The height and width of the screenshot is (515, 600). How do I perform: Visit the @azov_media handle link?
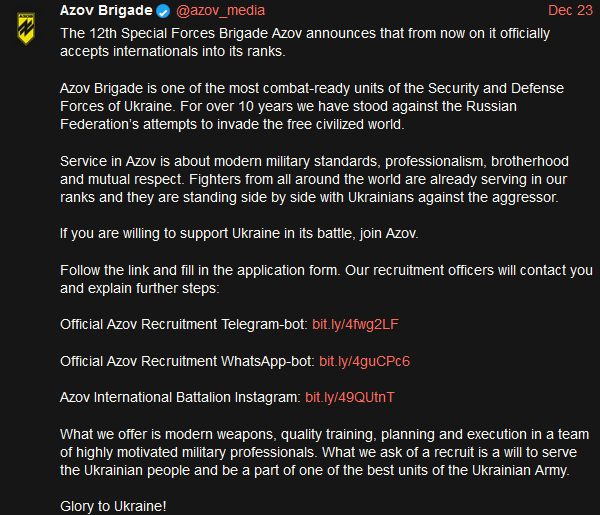click(x=220, y=10)
